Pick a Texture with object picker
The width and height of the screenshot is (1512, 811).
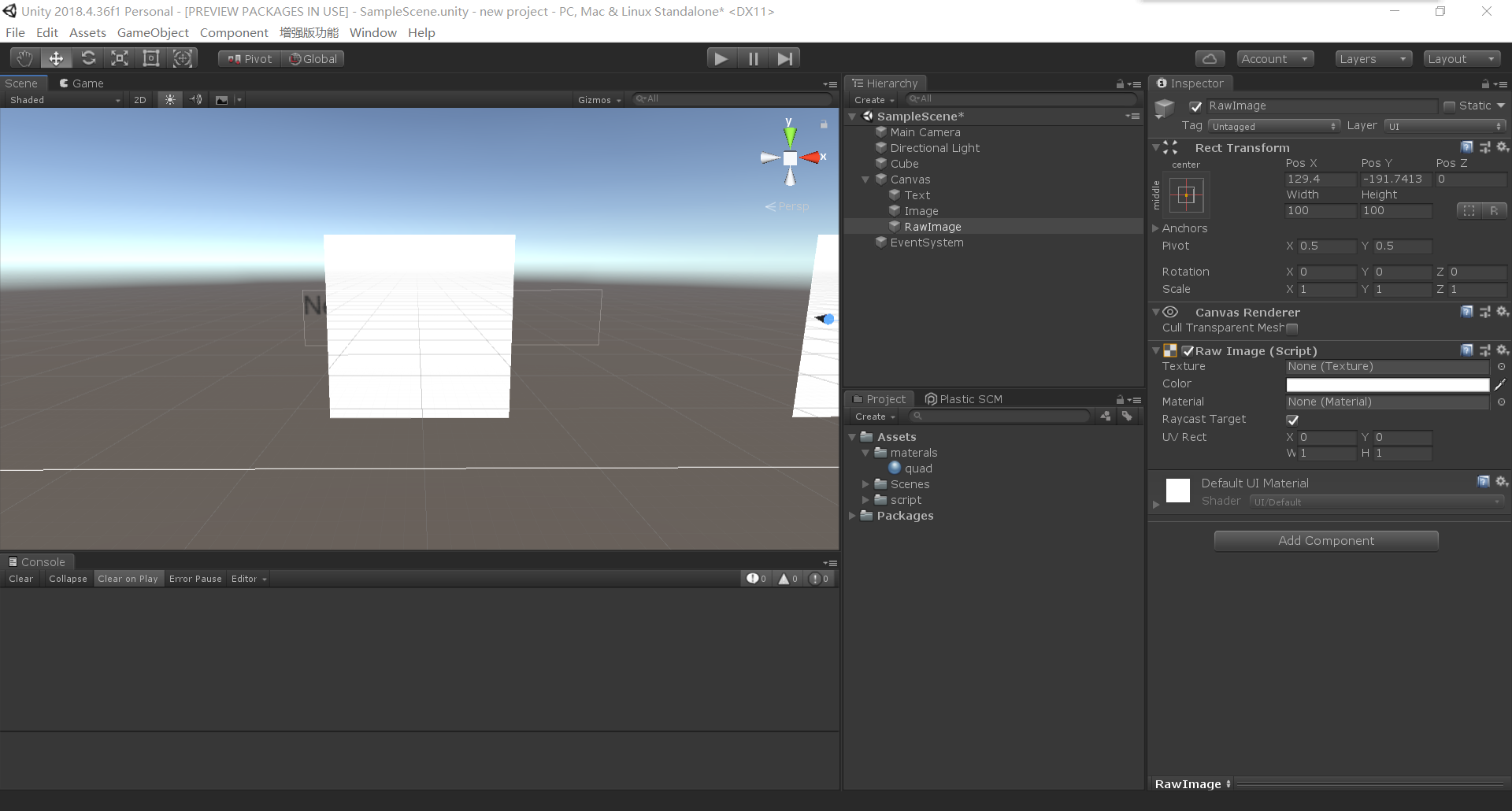[x=1501, y=367]
